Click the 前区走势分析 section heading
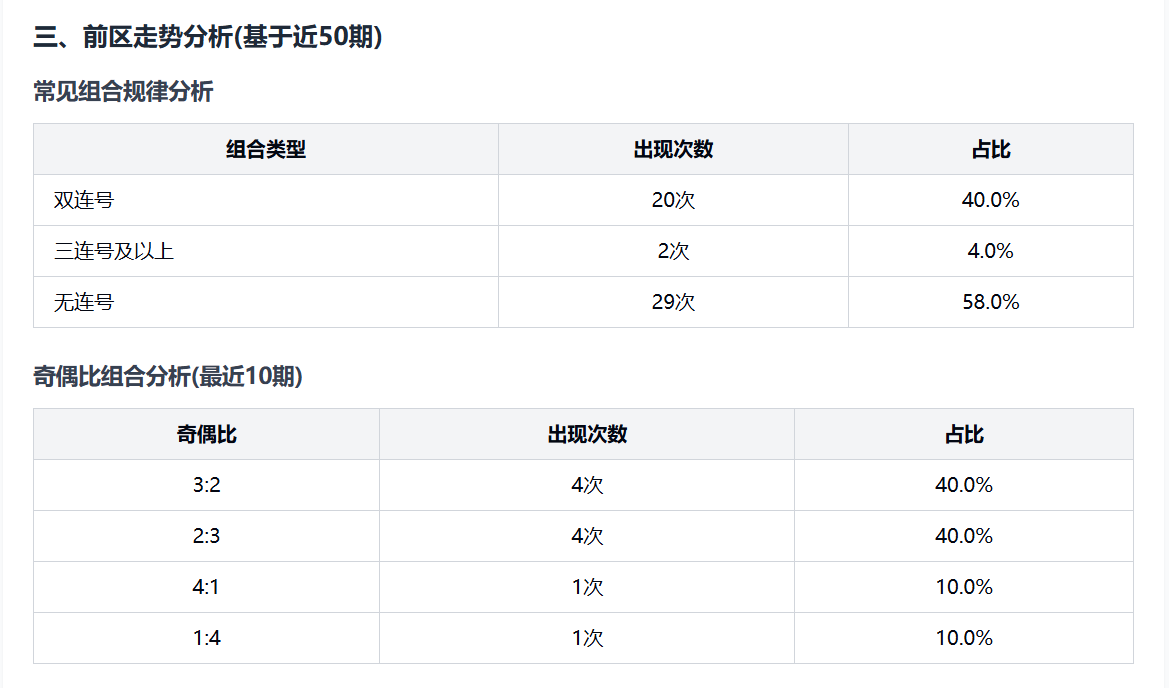 point(208,37)
